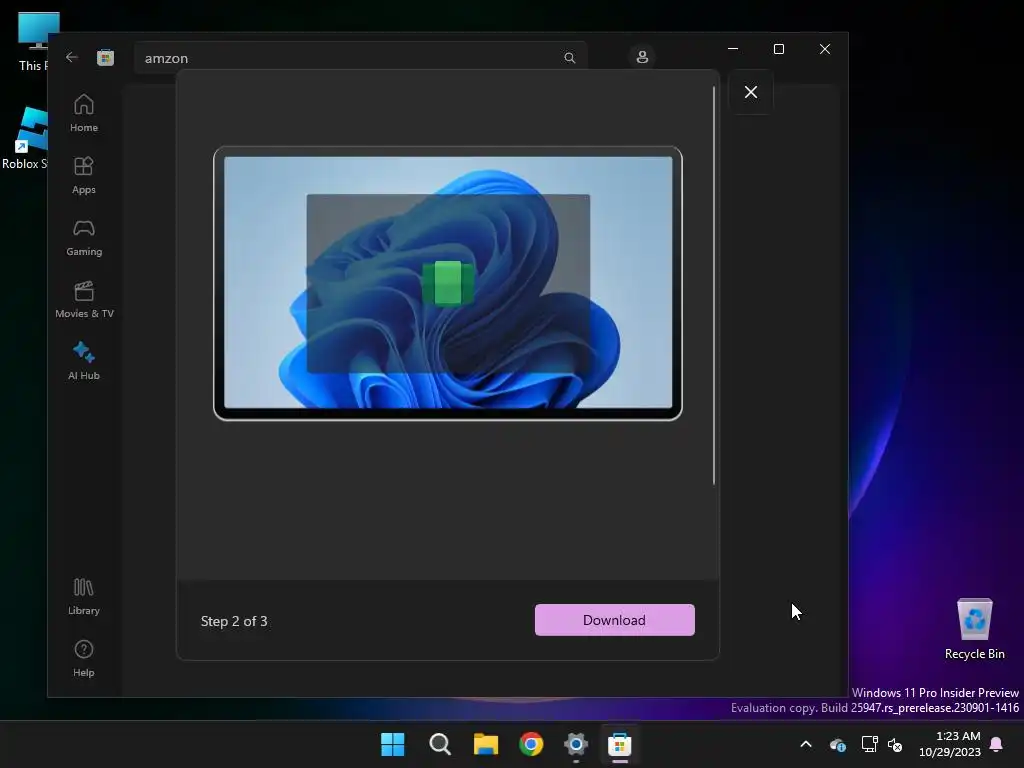The height and width of the screenshot is (768, 1024).
Task: Click the Windows 11 preview image
Action: click(x=448, y=283)
